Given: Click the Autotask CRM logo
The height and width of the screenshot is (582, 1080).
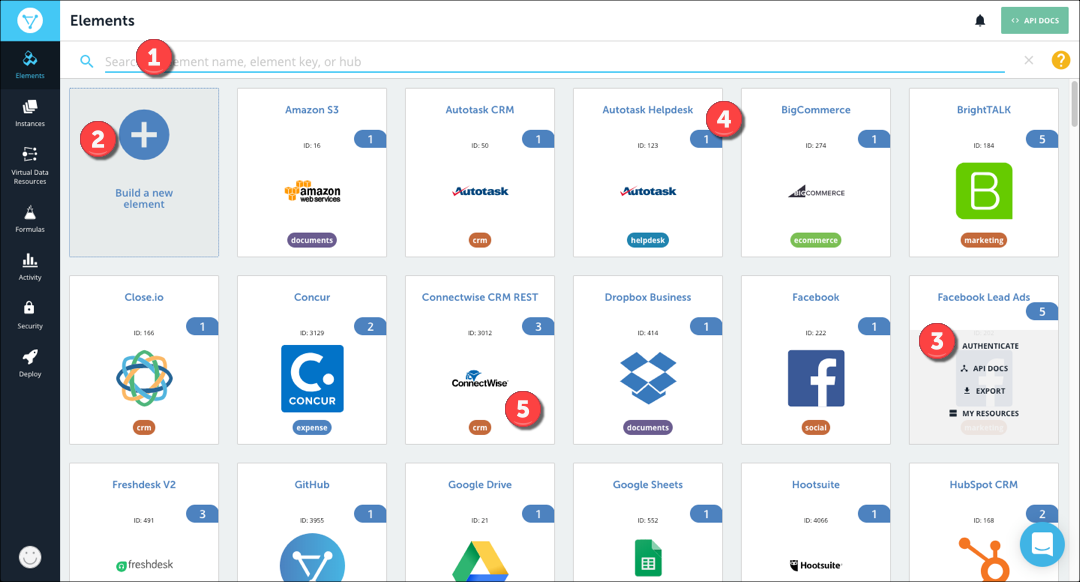Looking at the screenshot, I should point(480,191).
